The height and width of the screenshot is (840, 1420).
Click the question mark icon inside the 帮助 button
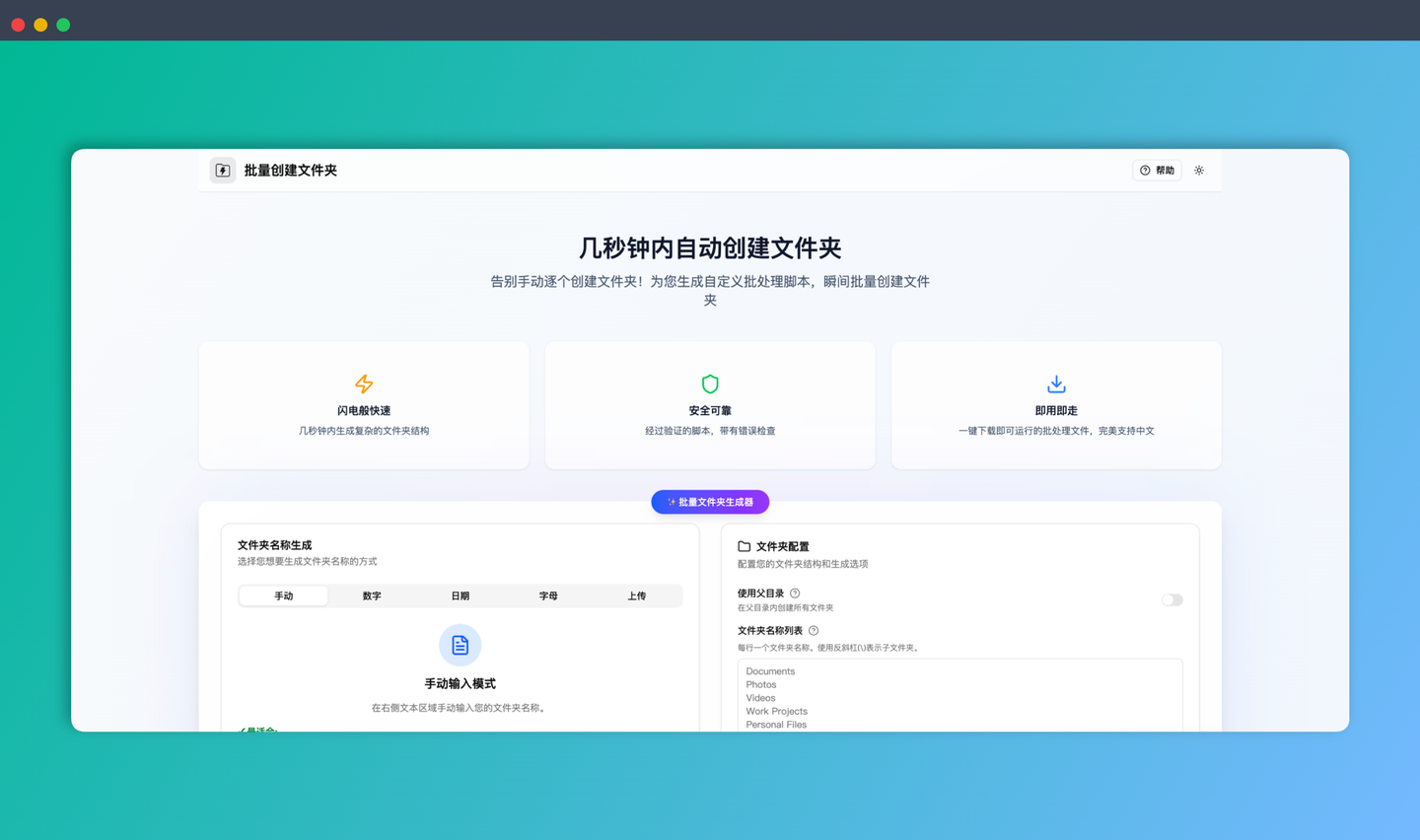[1145, 170]
